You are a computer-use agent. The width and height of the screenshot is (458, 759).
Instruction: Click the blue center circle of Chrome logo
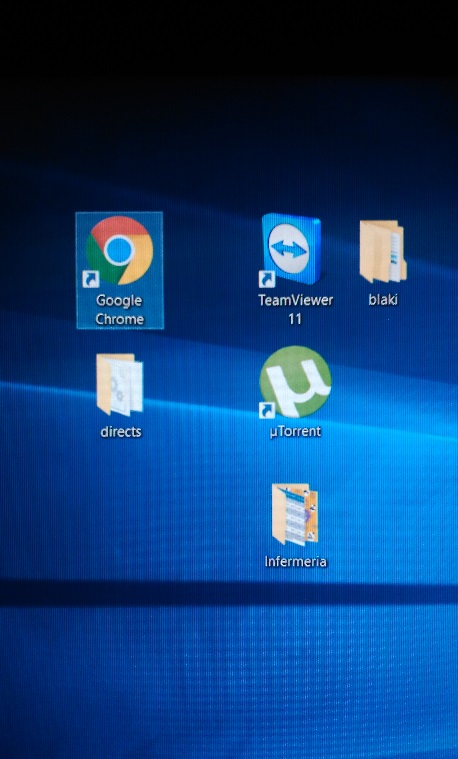pos(119,250)
